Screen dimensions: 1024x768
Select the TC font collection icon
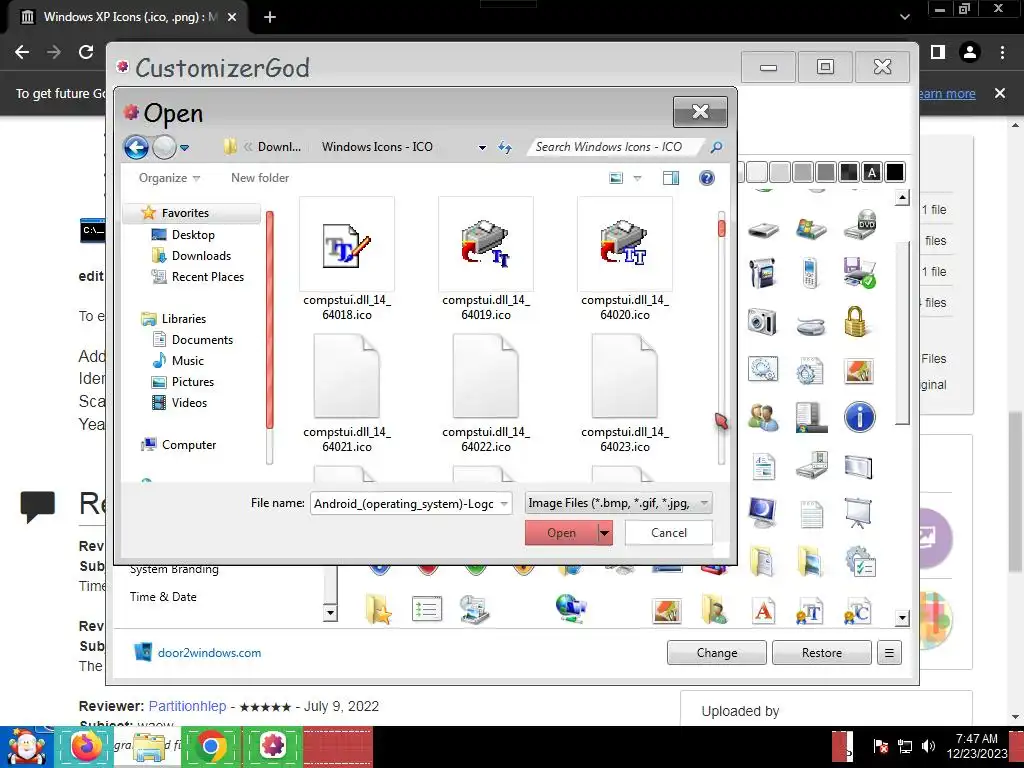tap(857, 612)
